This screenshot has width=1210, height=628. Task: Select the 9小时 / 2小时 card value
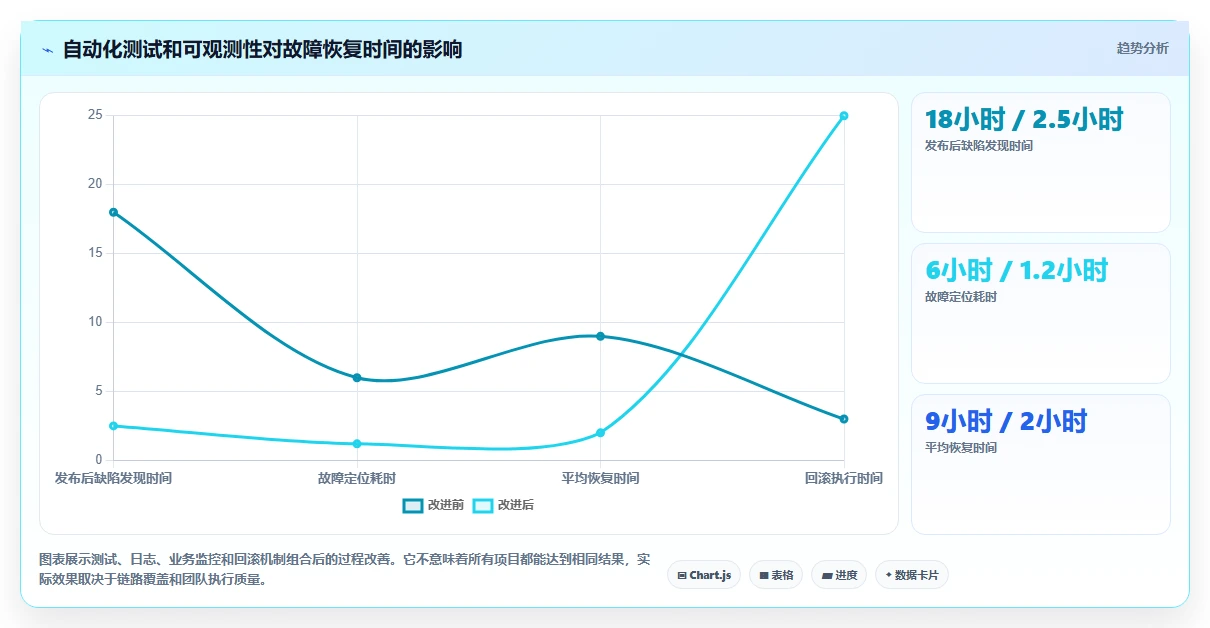point(1006,421)
